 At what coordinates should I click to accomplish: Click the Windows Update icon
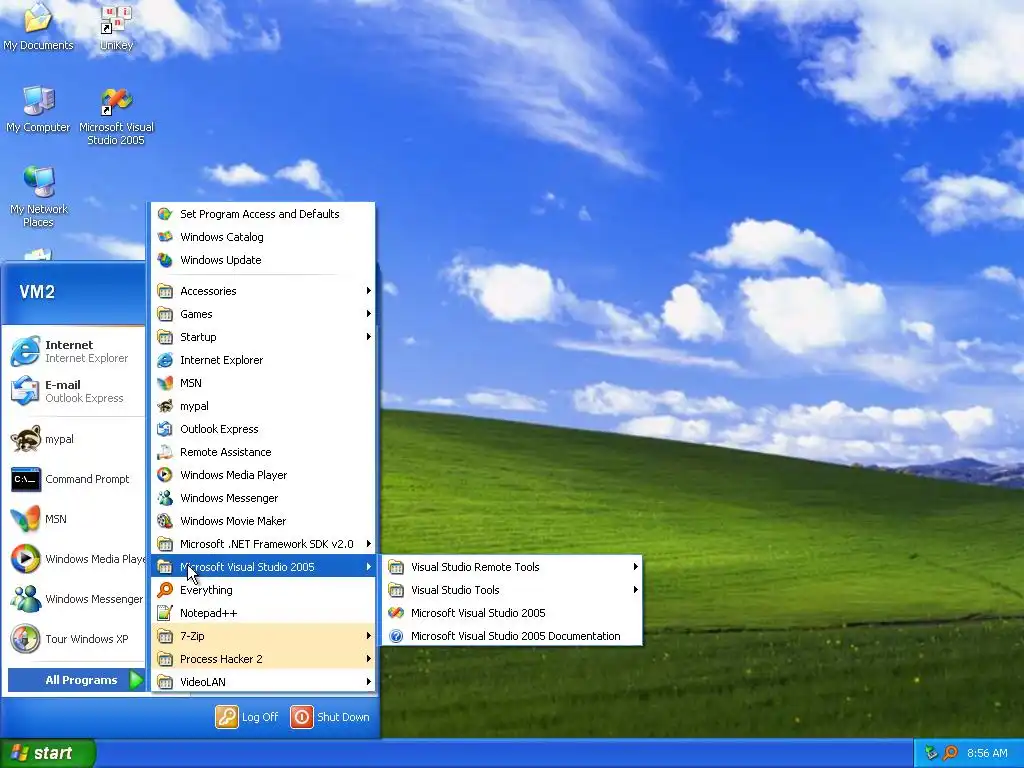coord(165,260)
